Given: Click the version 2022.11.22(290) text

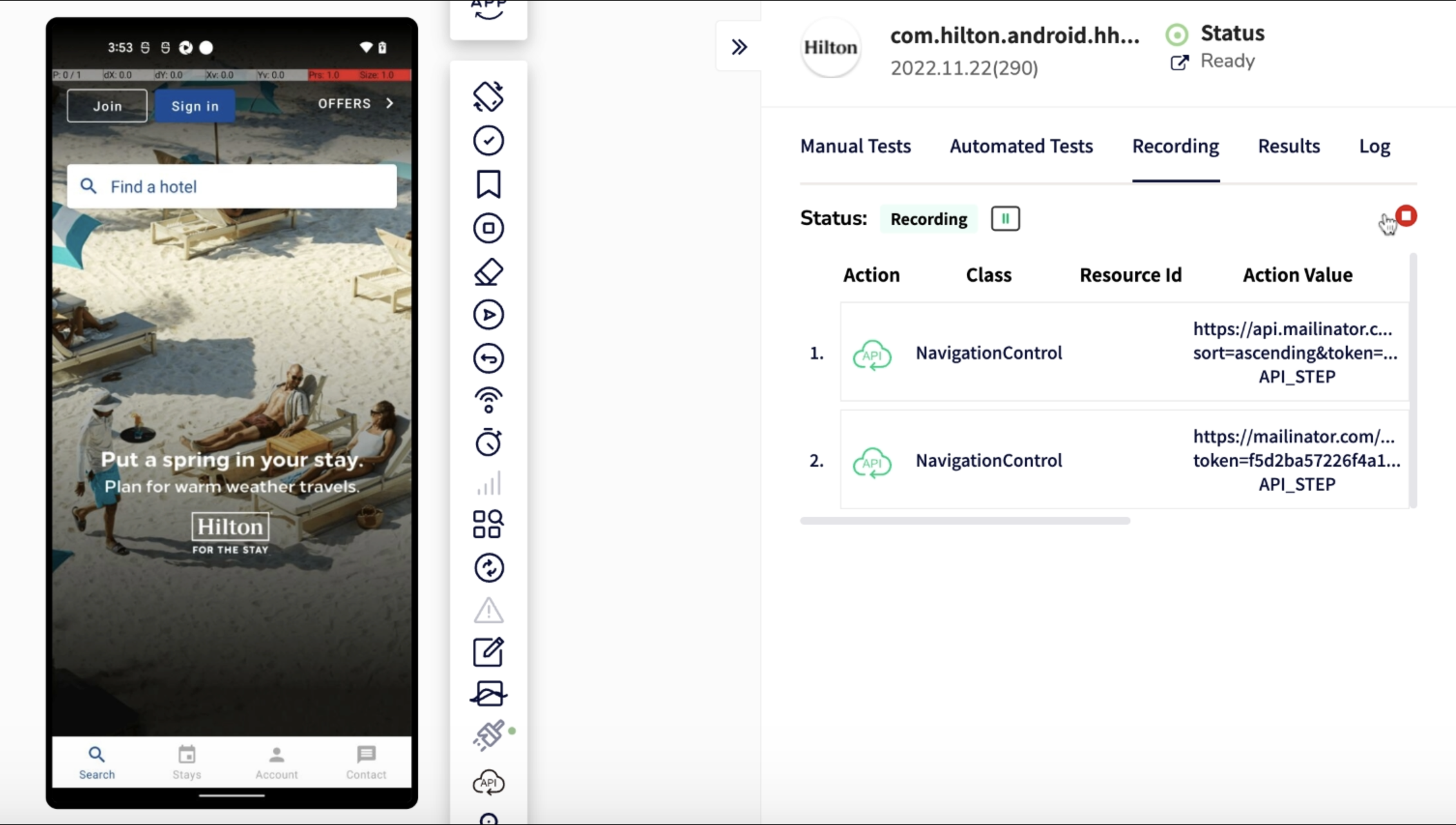Looking at the screenshot, I should 964,68.
